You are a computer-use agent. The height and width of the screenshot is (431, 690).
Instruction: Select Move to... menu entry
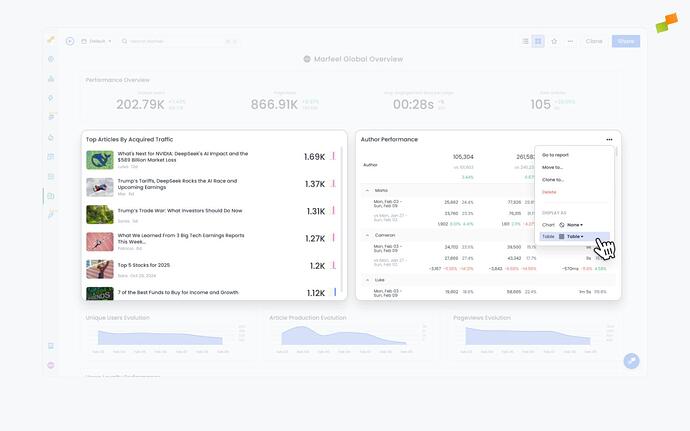coord(552,167)
